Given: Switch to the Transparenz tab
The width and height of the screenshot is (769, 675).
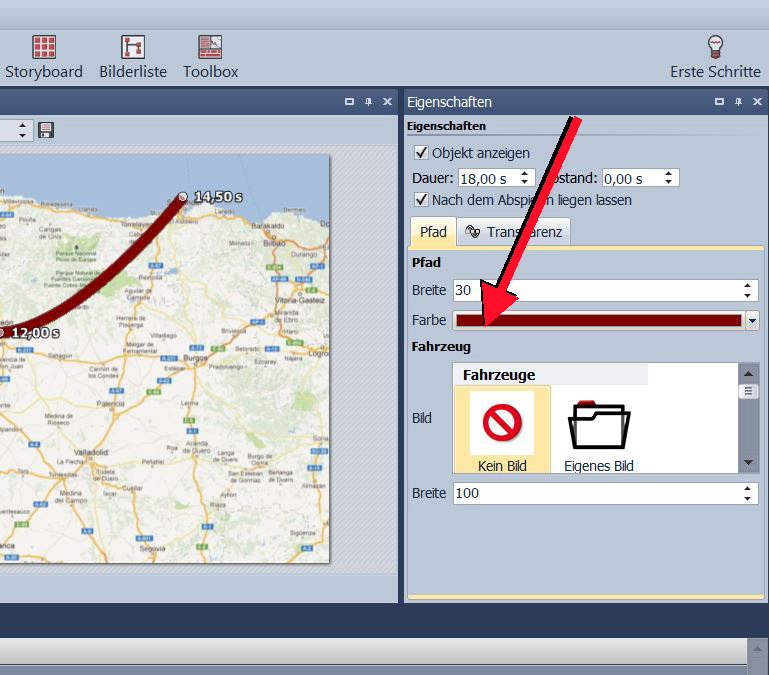Looking at the screenshot, I should (x=513, y=232).
